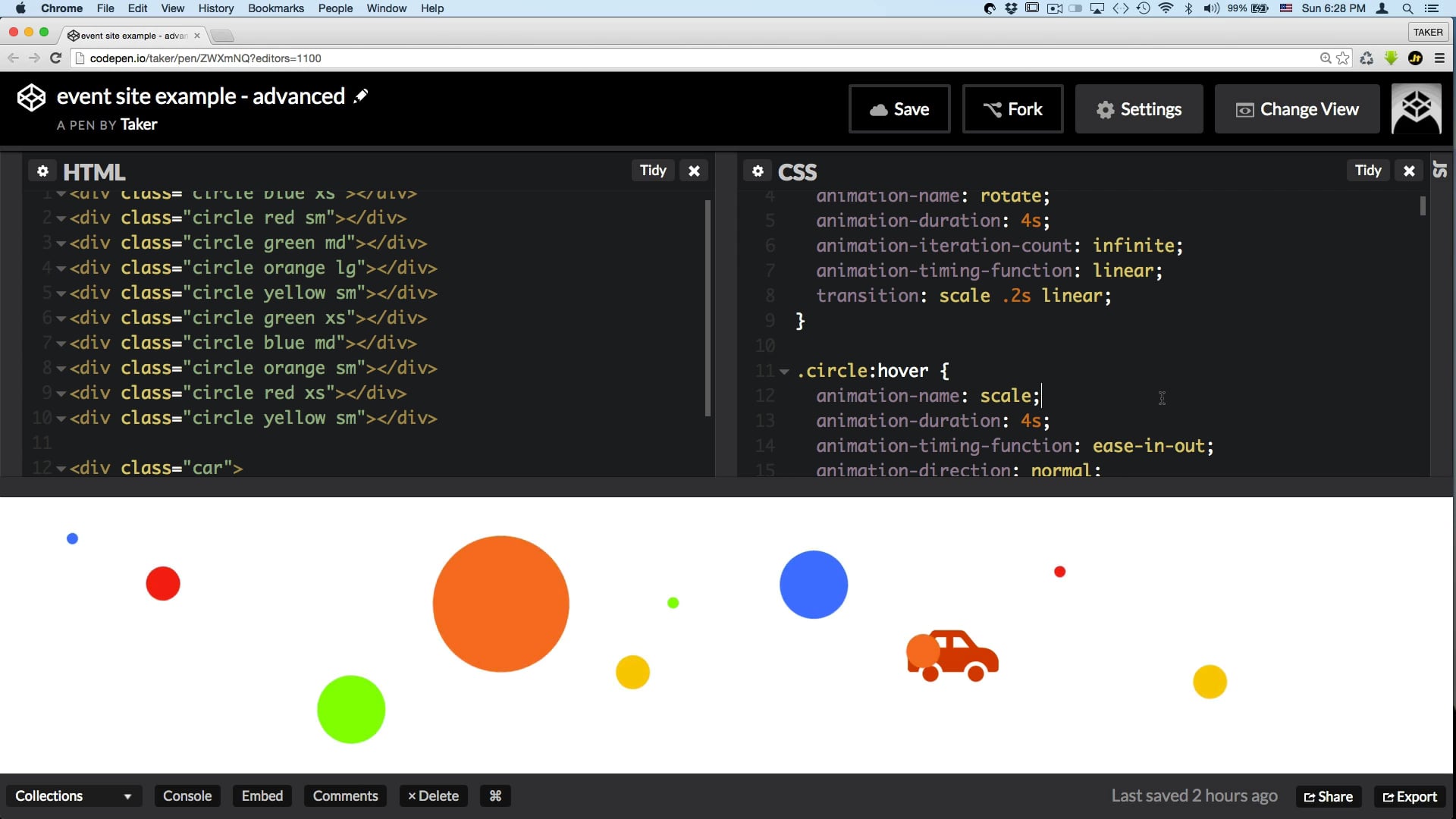Click the CodePen logo in the header
Screen dimensions: 1456x819
point(31,98)
